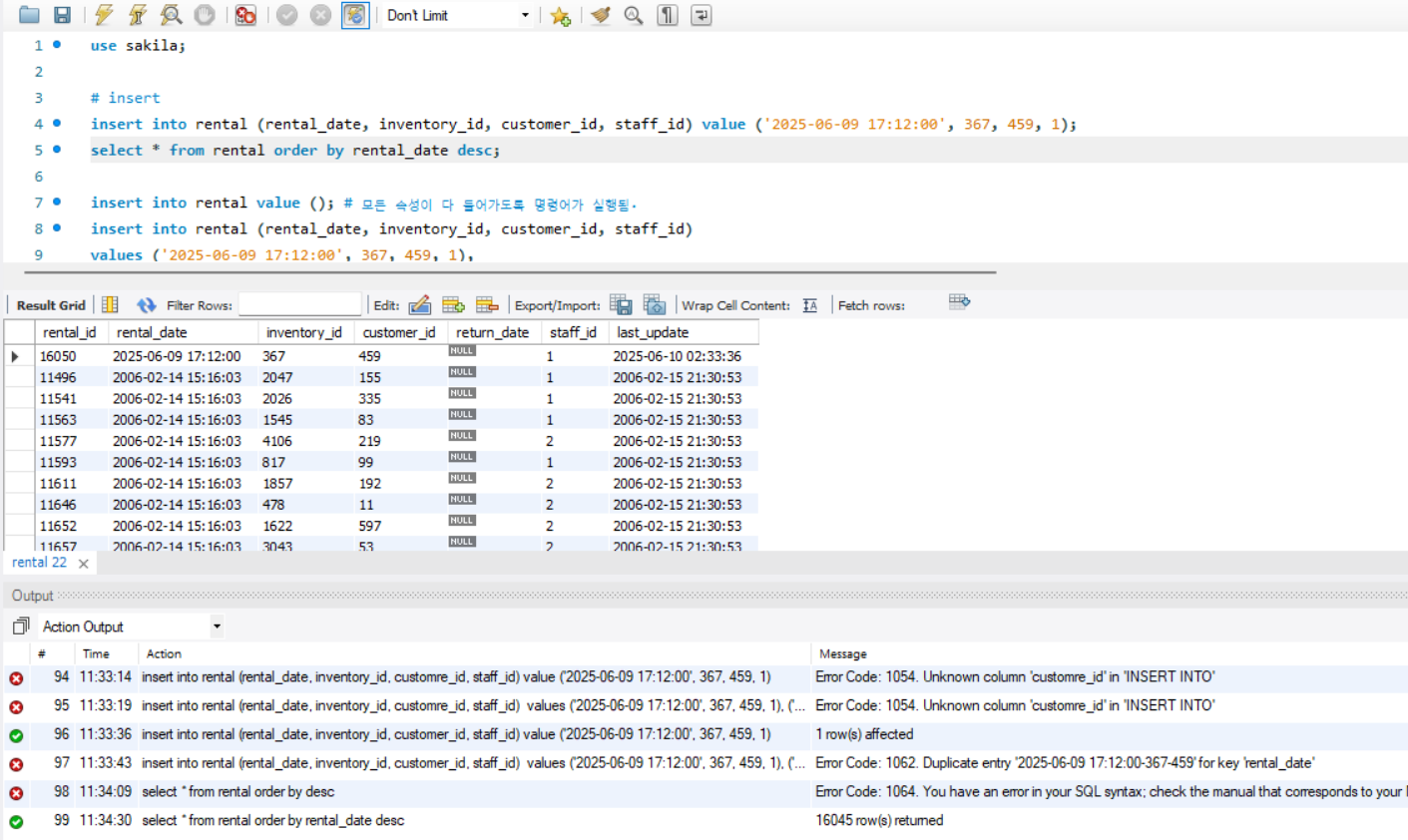Sort by the return_date column header
1408x840 pixels.
pos(493,332)
